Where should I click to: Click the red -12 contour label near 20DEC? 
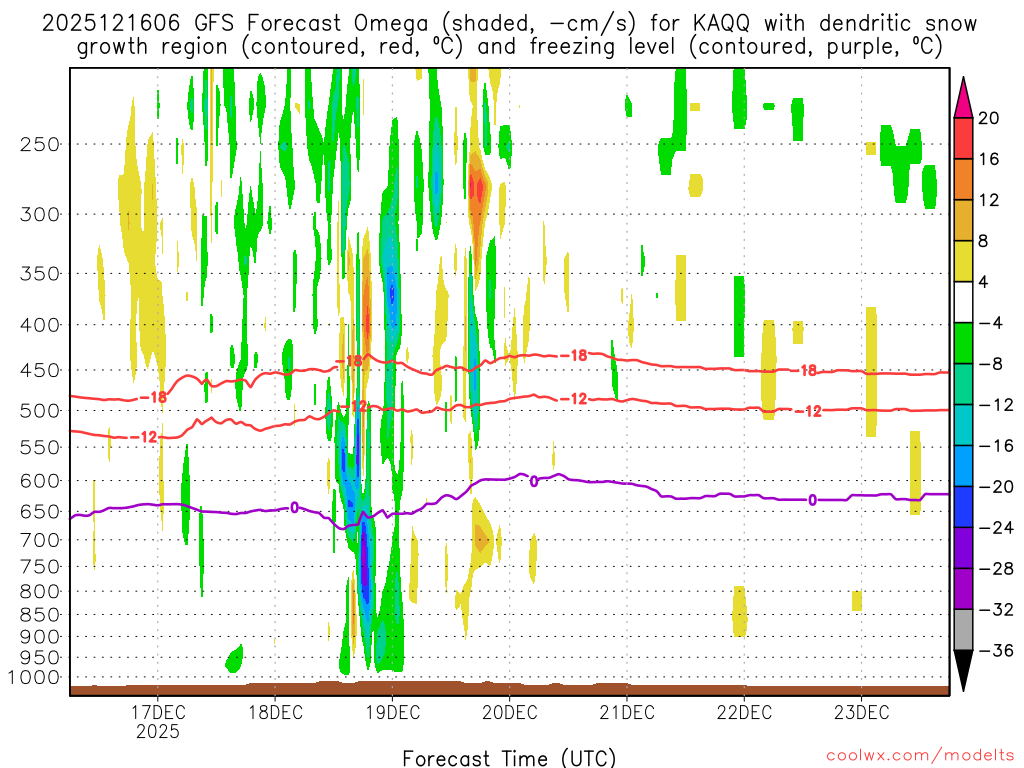574,398
